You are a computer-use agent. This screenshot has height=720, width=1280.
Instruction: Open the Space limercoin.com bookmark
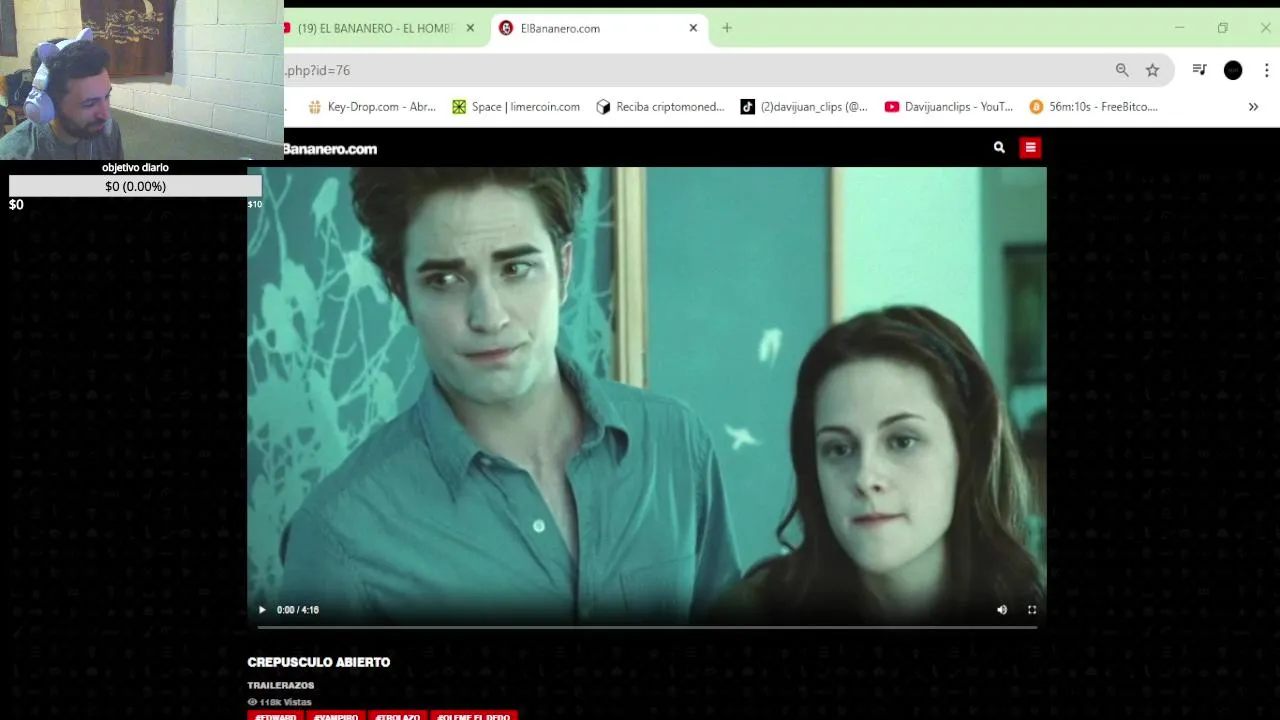(x=516, y=107)
